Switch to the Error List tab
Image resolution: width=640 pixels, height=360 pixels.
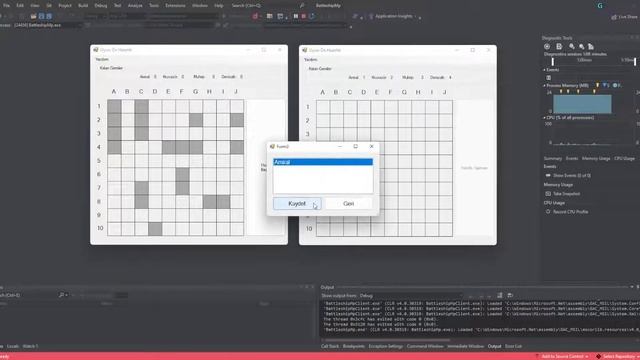(513, 346)
